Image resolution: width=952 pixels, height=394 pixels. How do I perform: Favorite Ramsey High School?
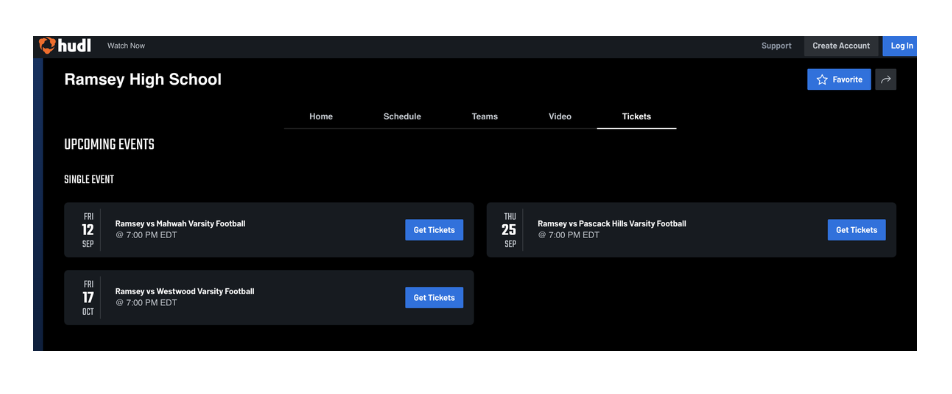point(838,80)
